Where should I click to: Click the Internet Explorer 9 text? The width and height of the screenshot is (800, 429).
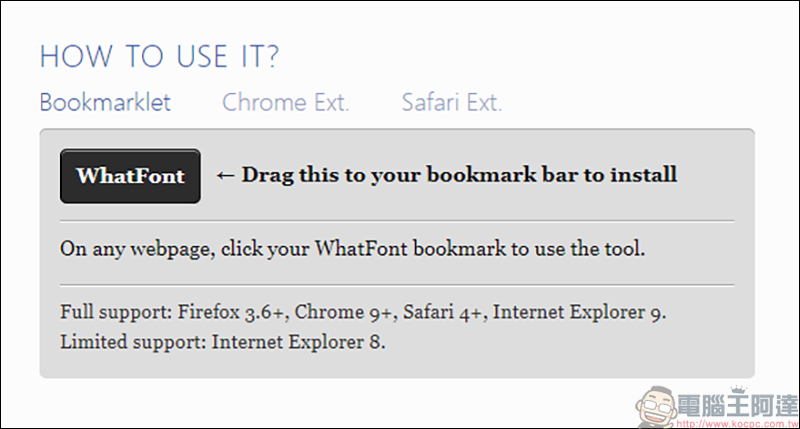click(579, 312)
